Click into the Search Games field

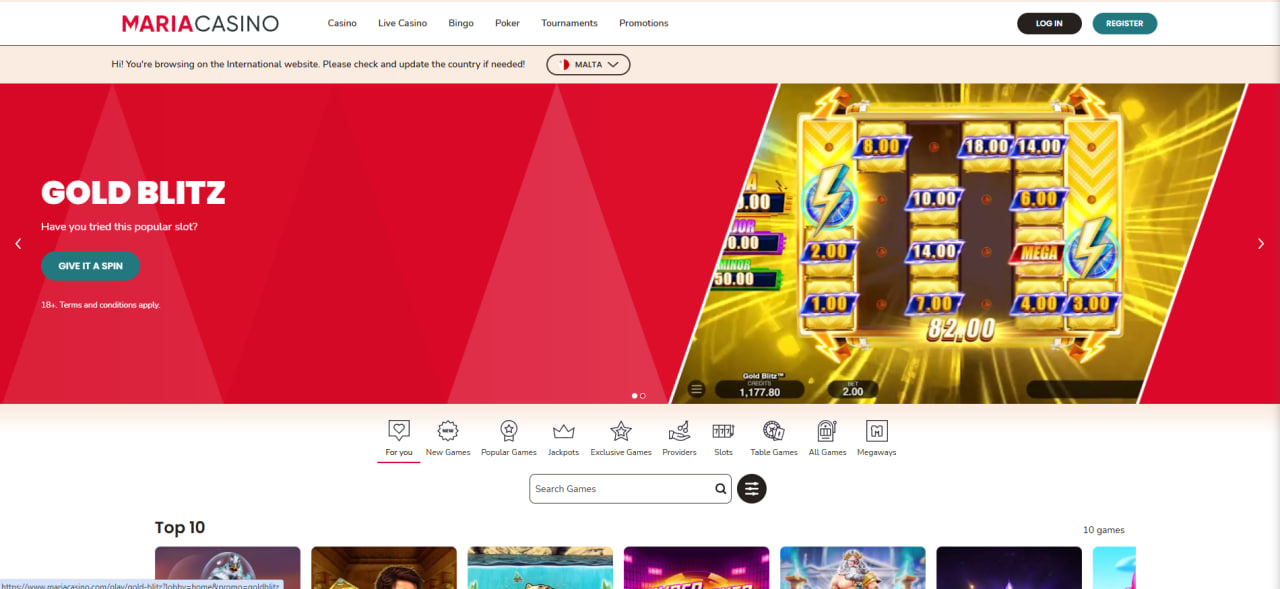point(620,489)
